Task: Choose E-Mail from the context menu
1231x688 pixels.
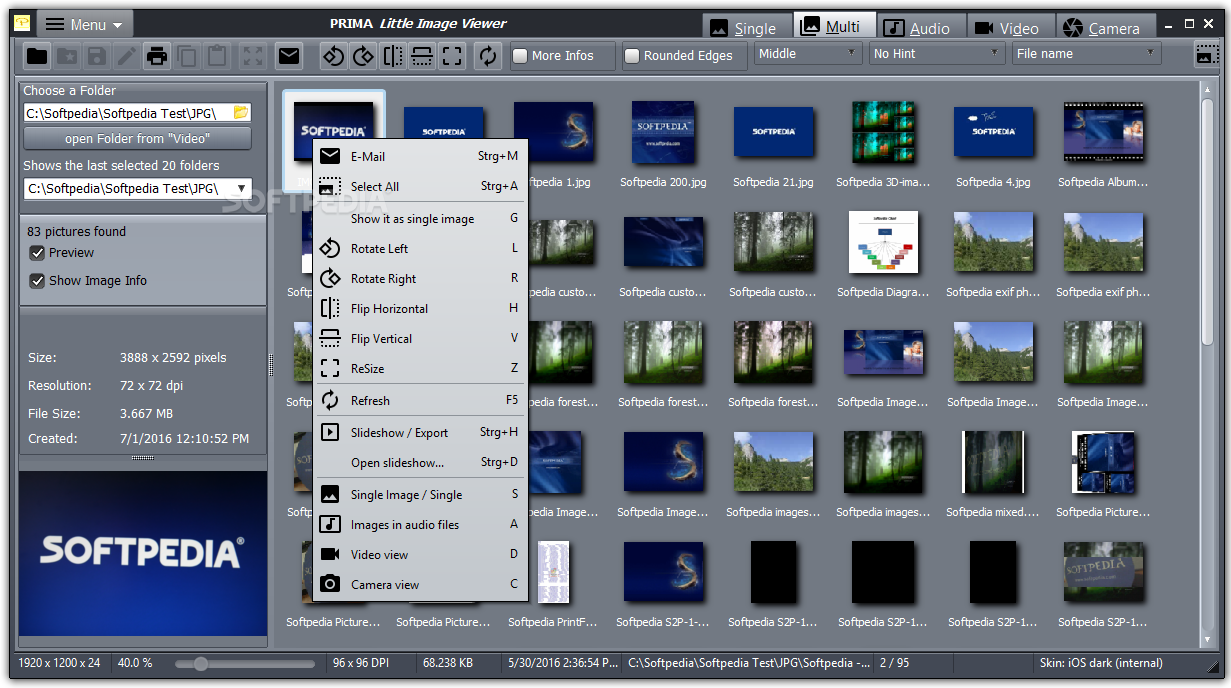Action: (x=420, y=156)
